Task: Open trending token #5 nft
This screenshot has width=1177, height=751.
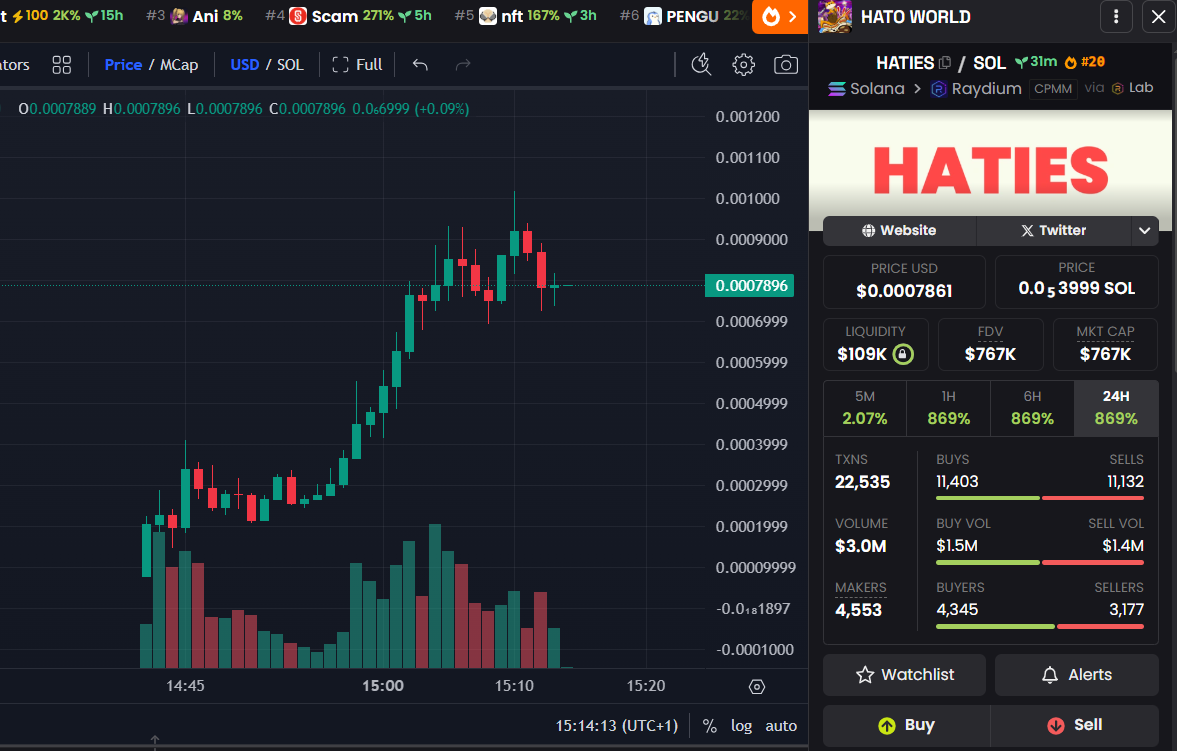Action: point(525,16)
